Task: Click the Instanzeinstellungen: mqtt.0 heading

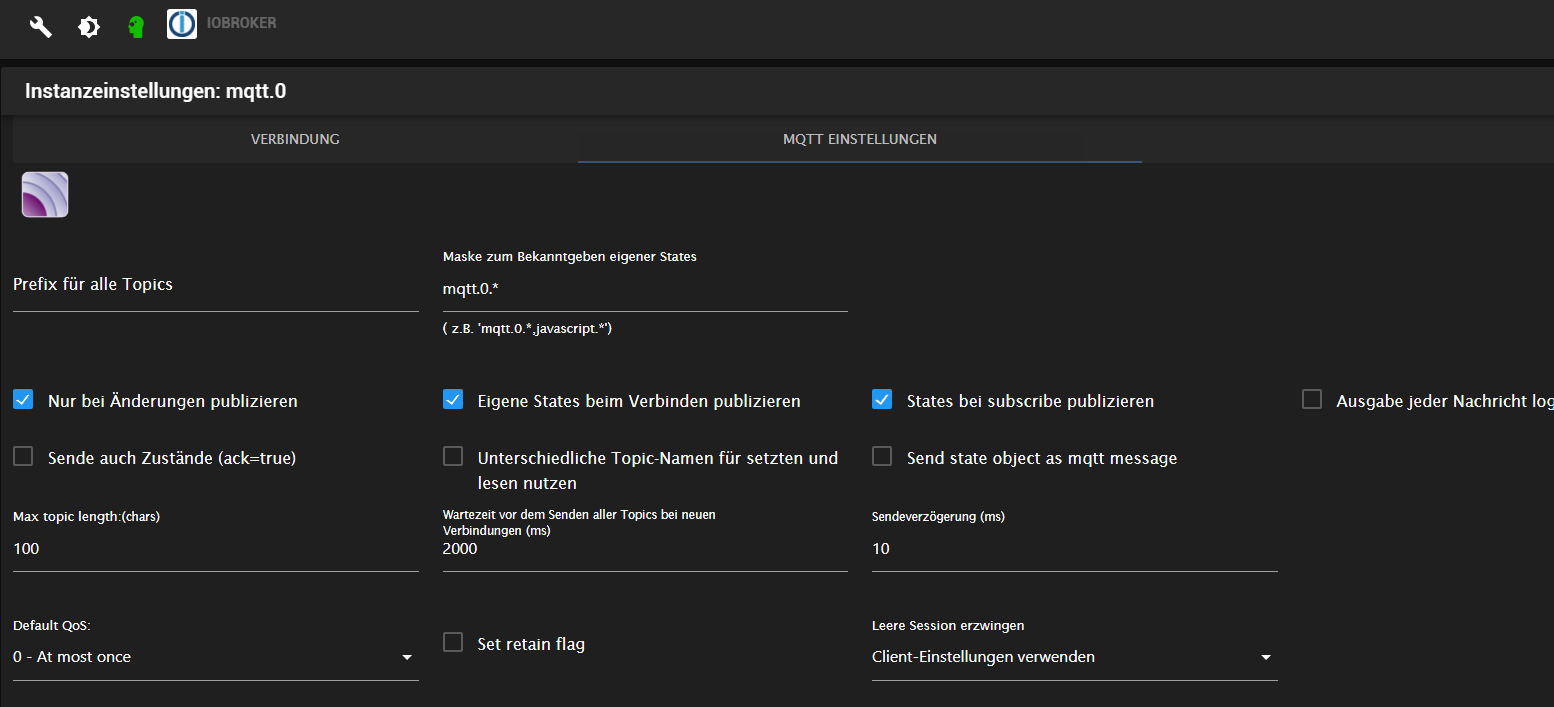Action: (x=156, y=91)
